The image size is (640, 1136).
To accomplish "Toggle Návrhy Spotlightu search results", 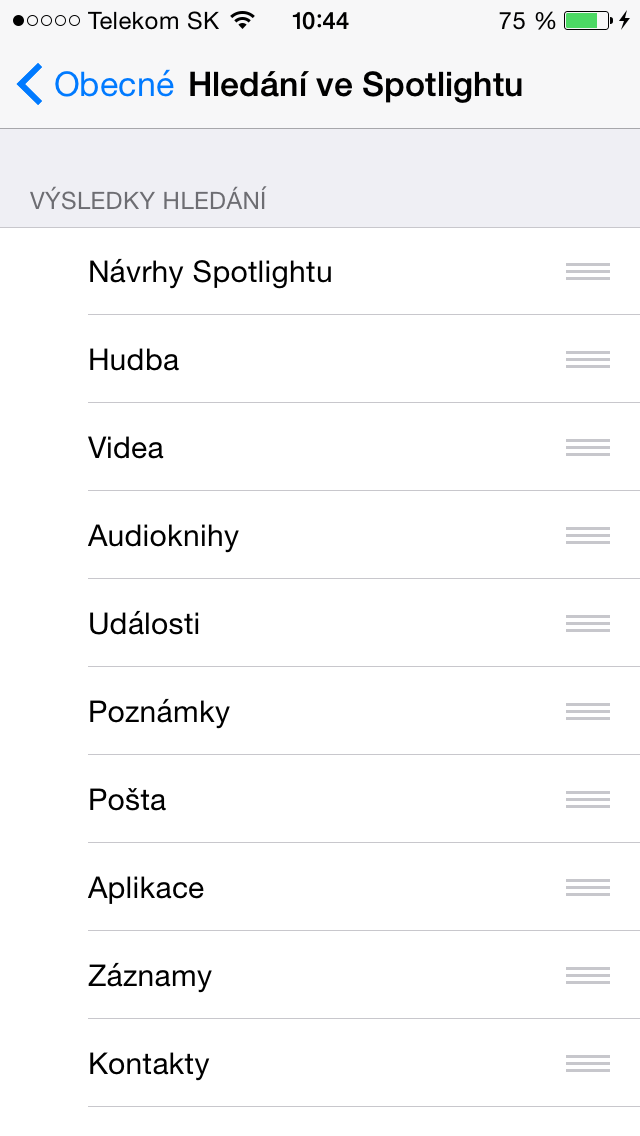I will click(x=300, y=272).
